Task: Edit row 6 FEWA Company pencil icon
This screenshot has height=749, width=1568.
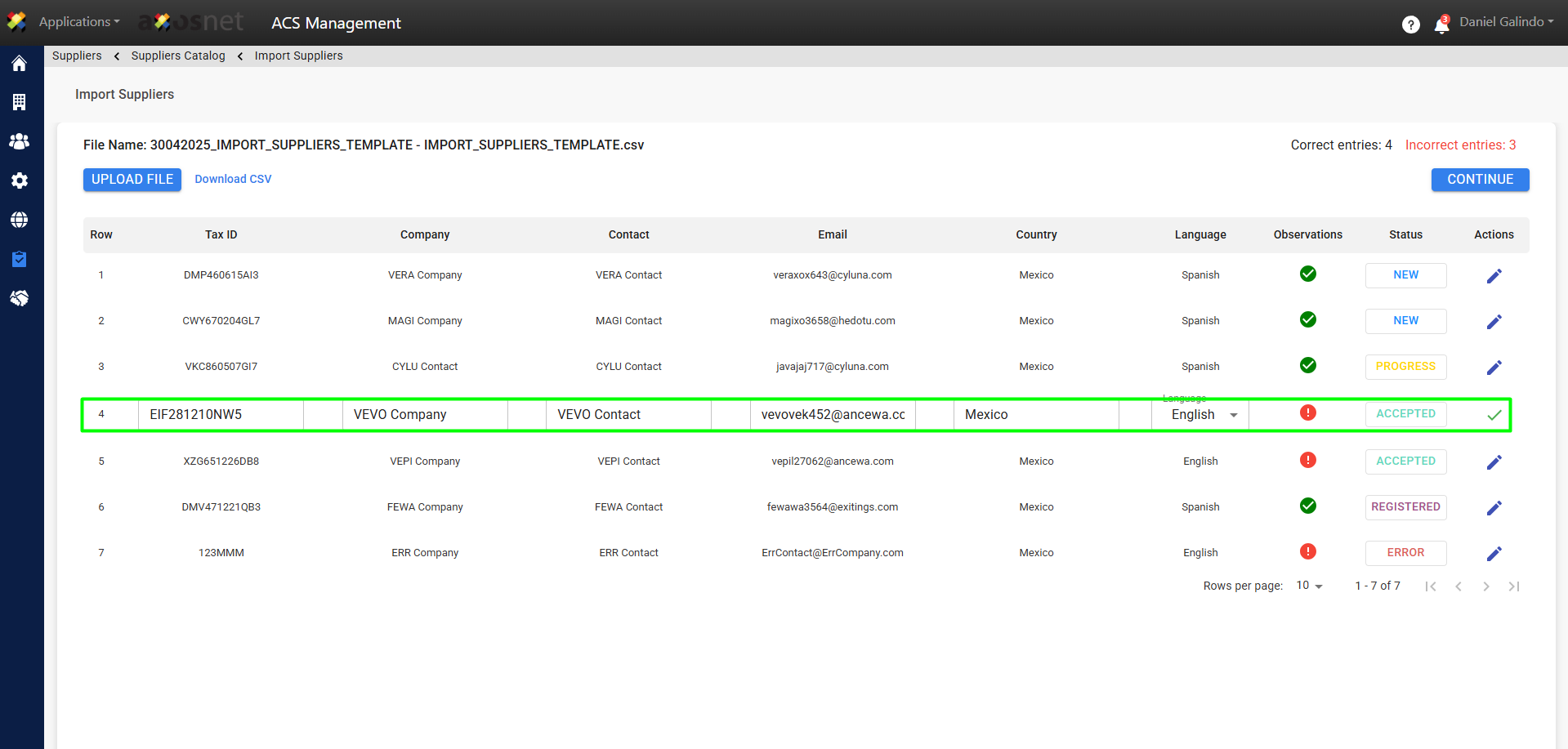Action: tap(1494, 508)
